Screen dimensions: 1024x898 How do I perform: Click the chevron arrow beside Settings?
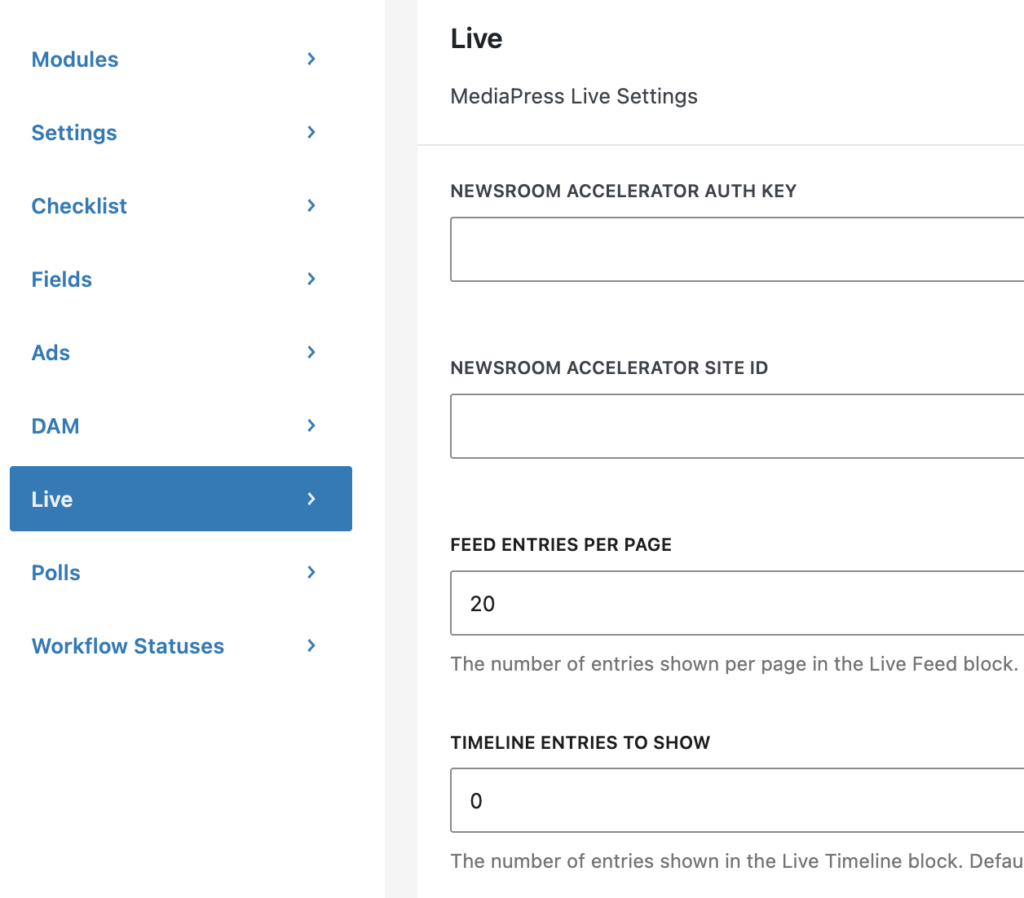click(312, 132)
